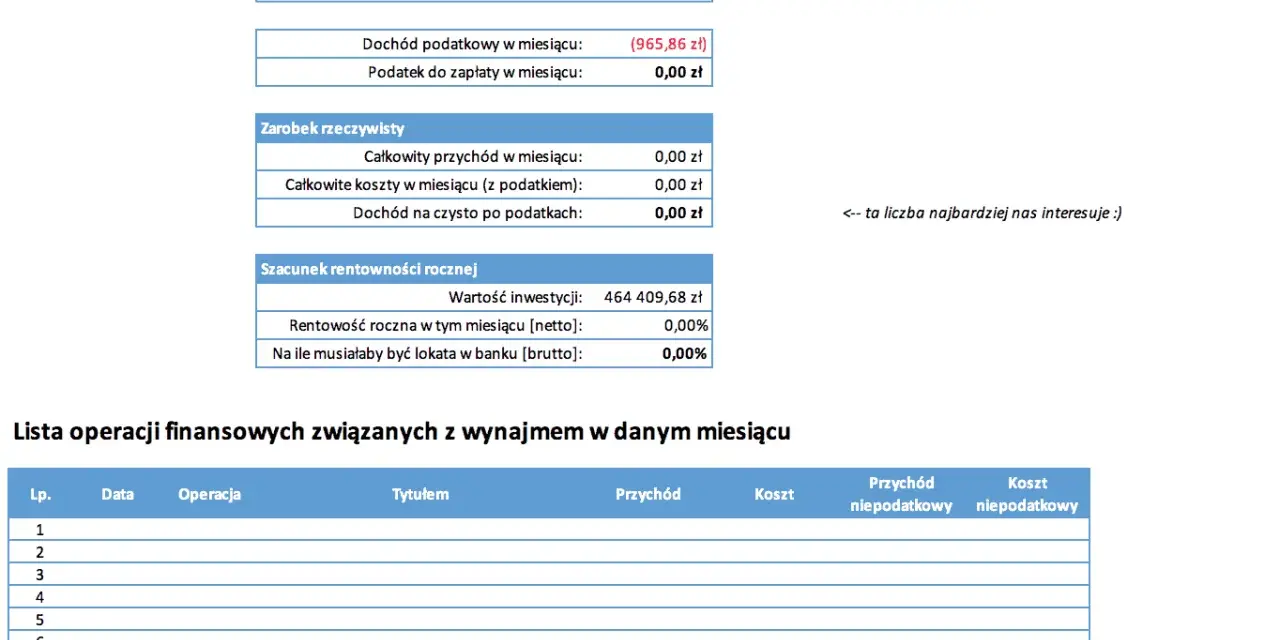Viewport: 1280px width, 640px height.
Task: Select the 'Dochód podatkowy w miesiącu:' label cell
Action: click(472, 44)
